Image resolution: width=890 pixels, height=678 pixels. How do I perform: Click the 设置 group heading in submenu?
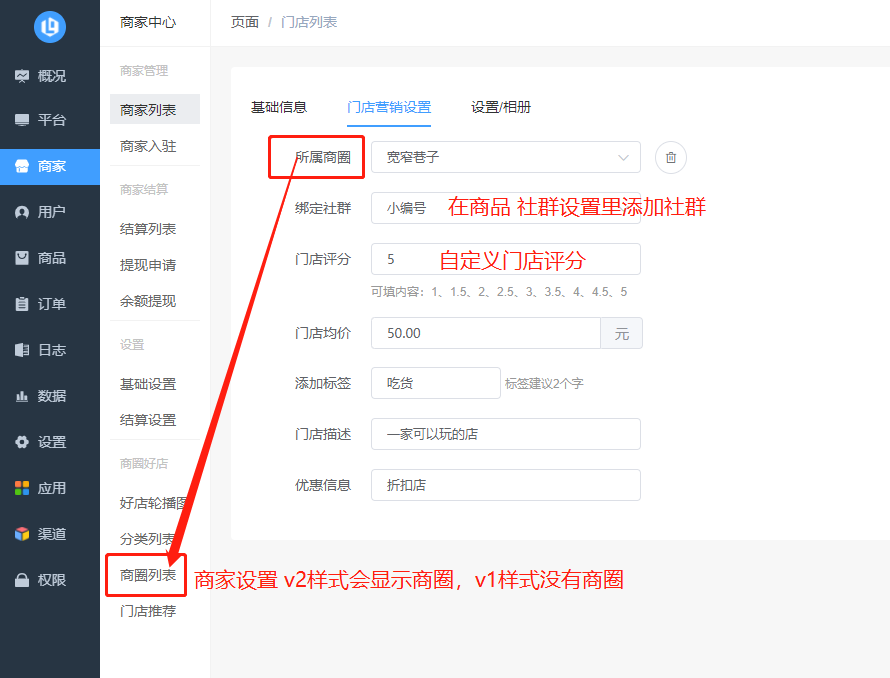[x=132, y=345]
